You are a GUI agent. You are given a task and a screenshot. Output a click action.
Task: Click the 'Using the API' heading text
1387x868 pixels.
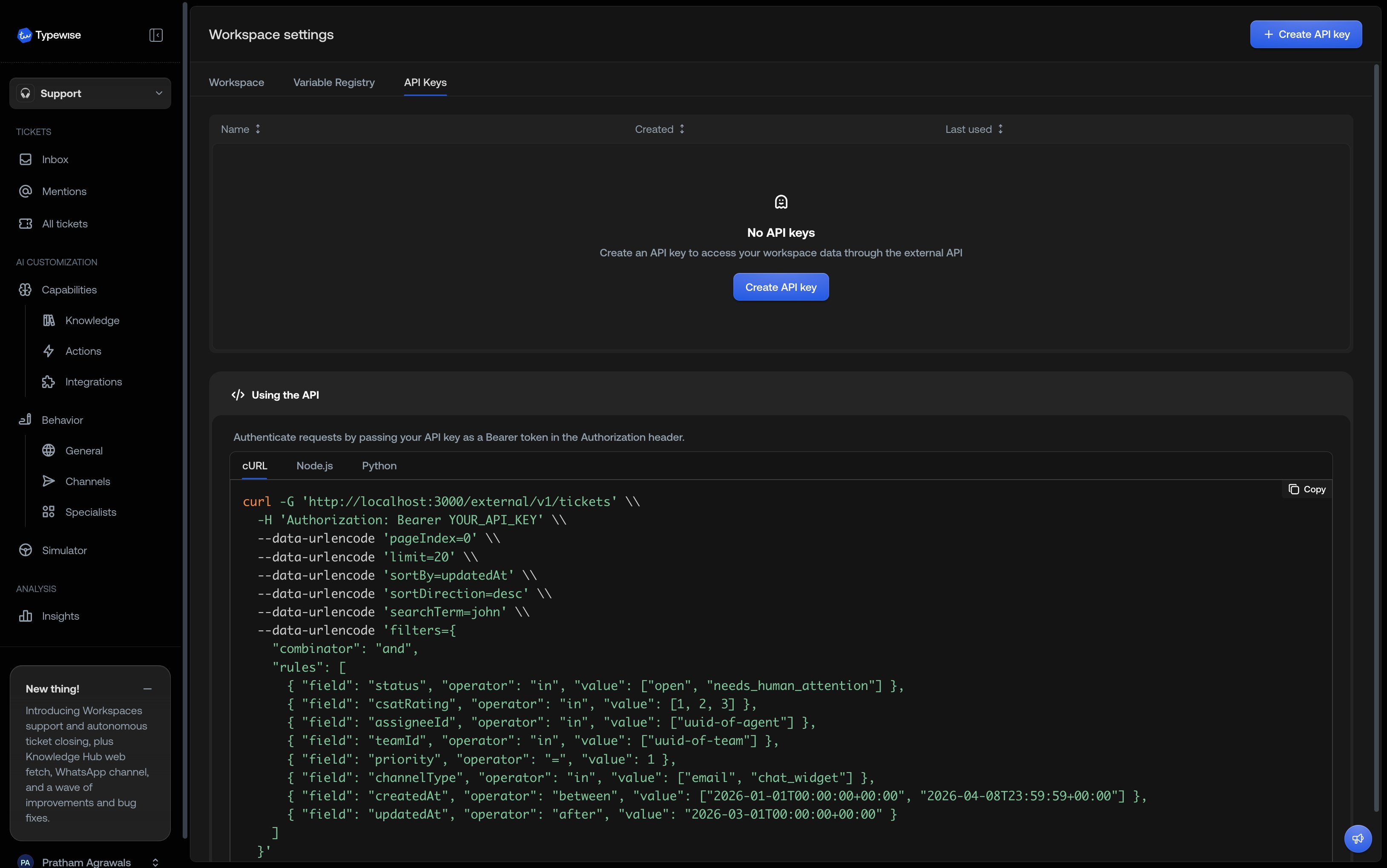tap(285, 395)
